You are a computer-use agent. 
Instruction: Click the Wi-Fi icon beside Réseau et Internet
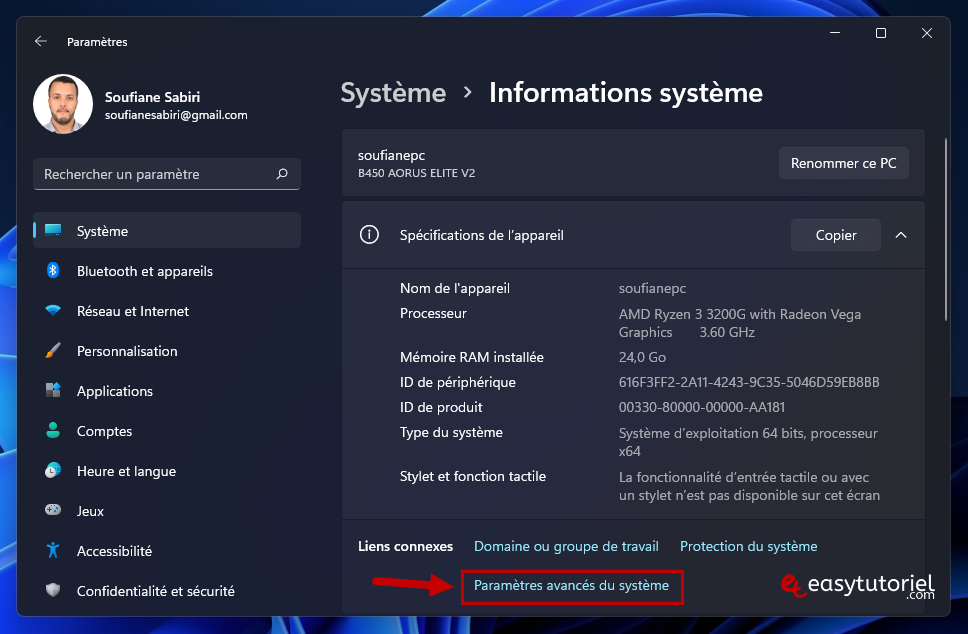53,311
